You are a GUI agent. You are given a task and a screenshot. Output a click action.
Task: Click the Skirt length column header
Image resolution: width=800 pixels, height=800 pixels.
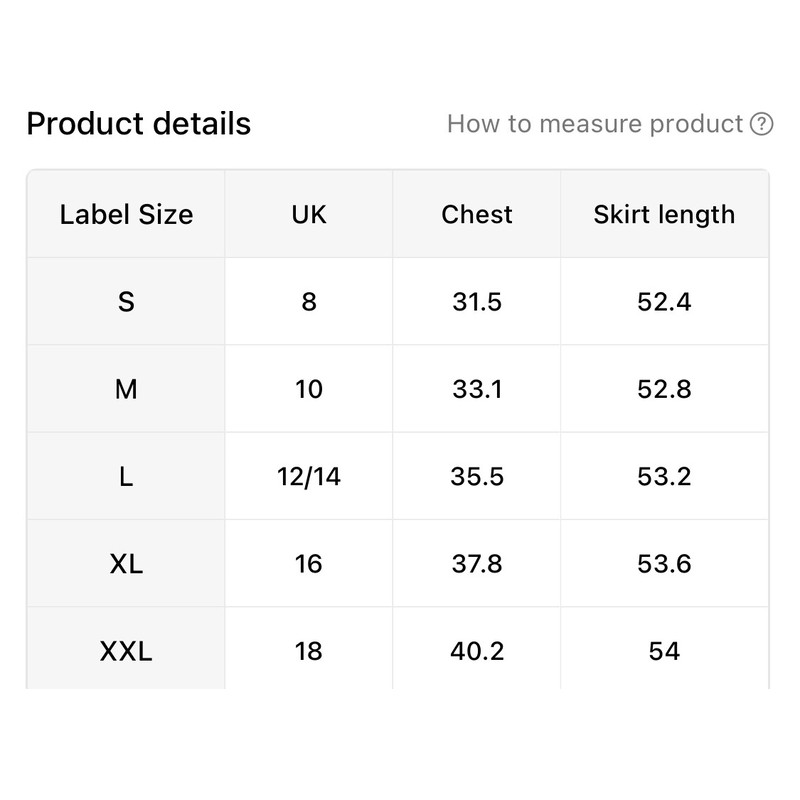[x=664, y=214]
